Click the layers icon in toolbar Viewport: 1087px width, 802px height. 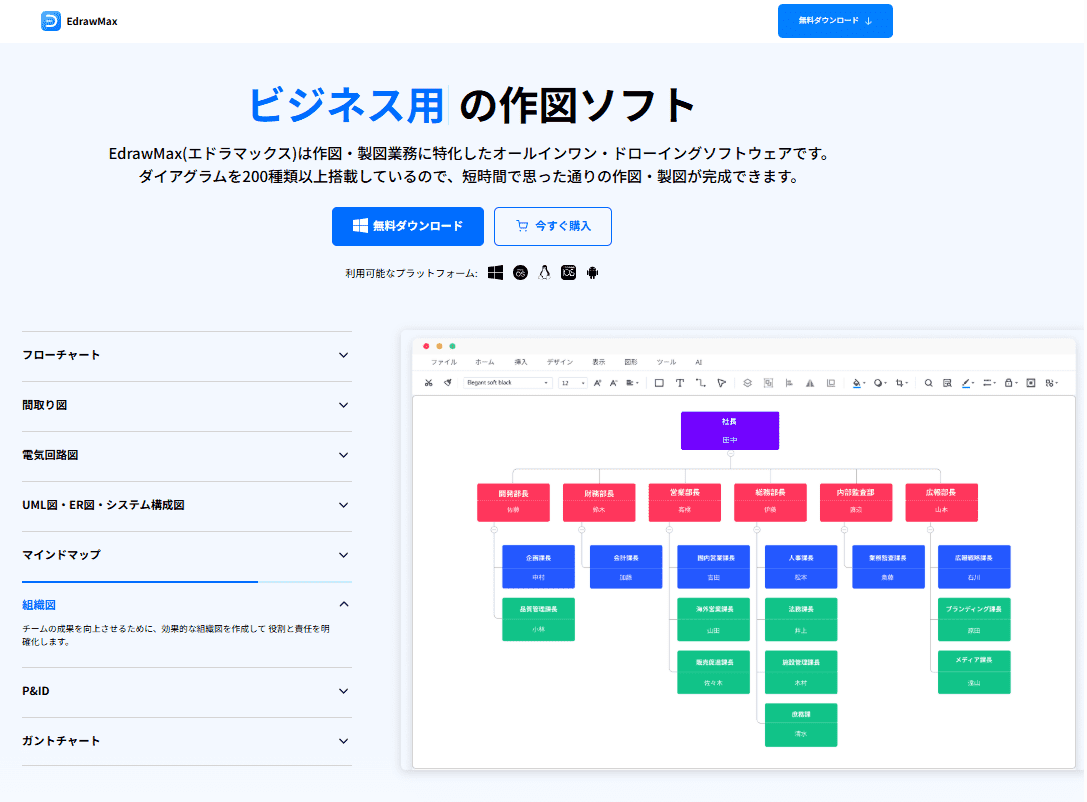(x=747, y=383)
